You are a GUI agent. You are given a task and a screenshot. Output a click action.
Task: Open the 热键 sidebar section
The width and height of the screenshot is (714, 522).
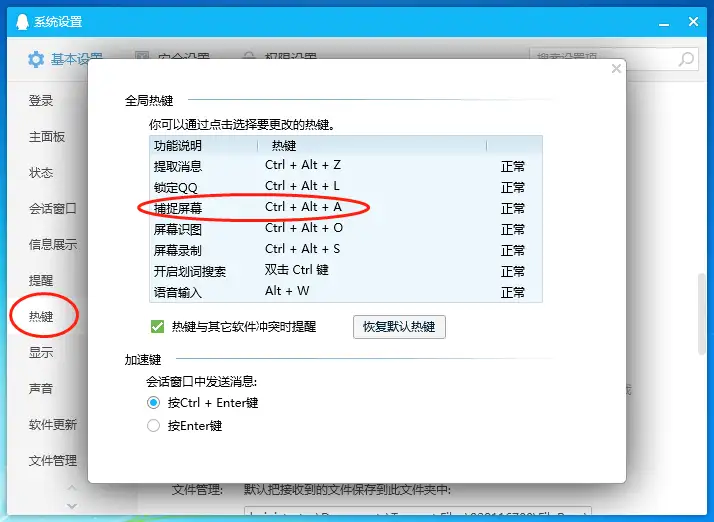(41, 316)
